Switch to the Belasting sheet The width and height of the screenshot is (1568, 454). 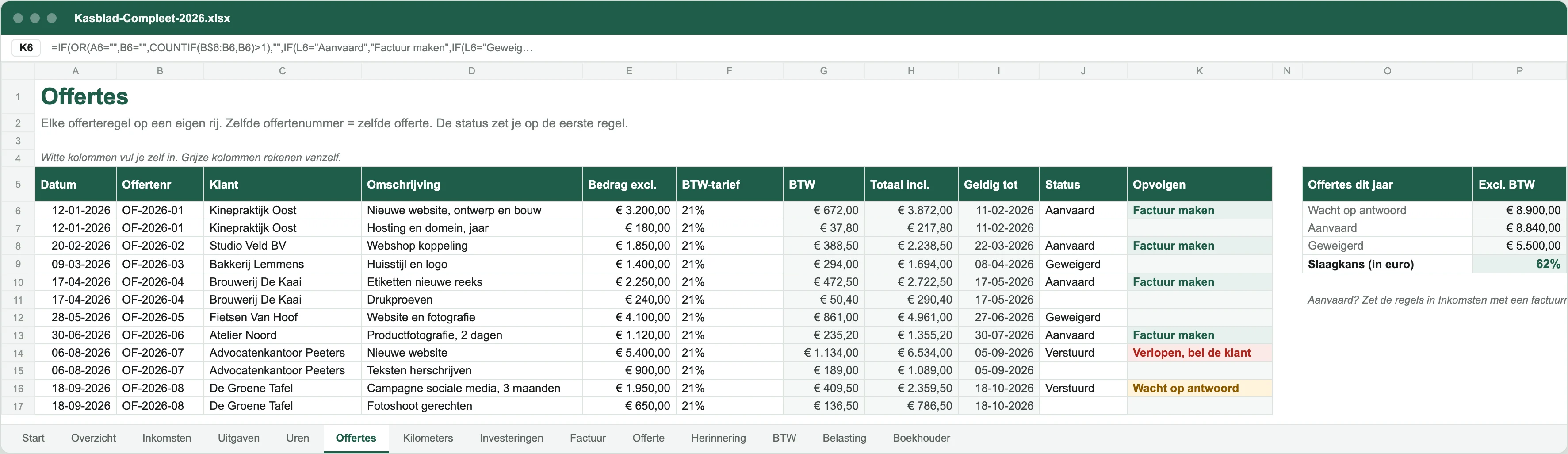[x=844, y=438]
